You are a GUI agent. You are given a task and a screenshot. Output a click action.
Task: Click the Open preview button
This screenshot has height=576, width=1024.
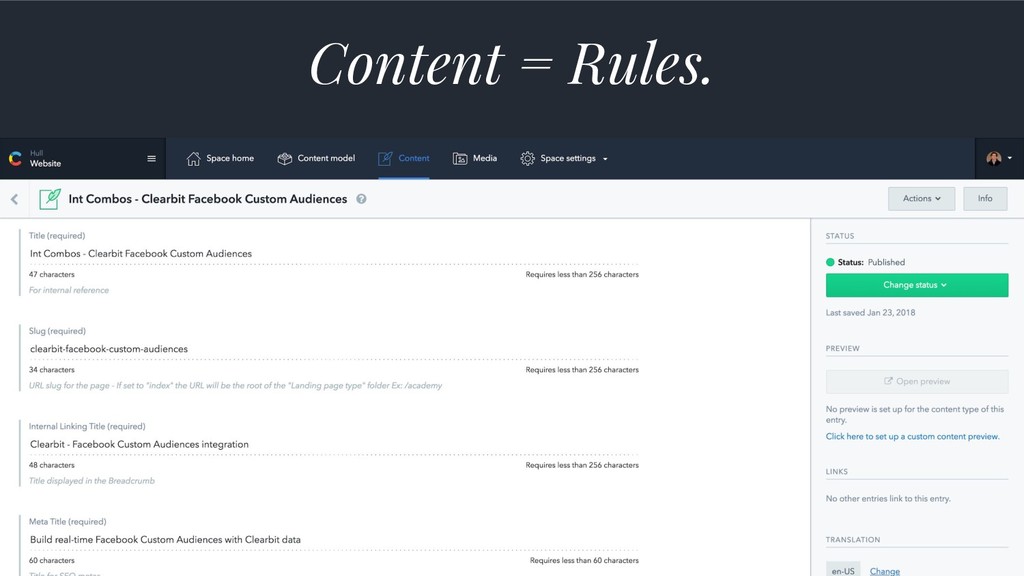[916, 381]
